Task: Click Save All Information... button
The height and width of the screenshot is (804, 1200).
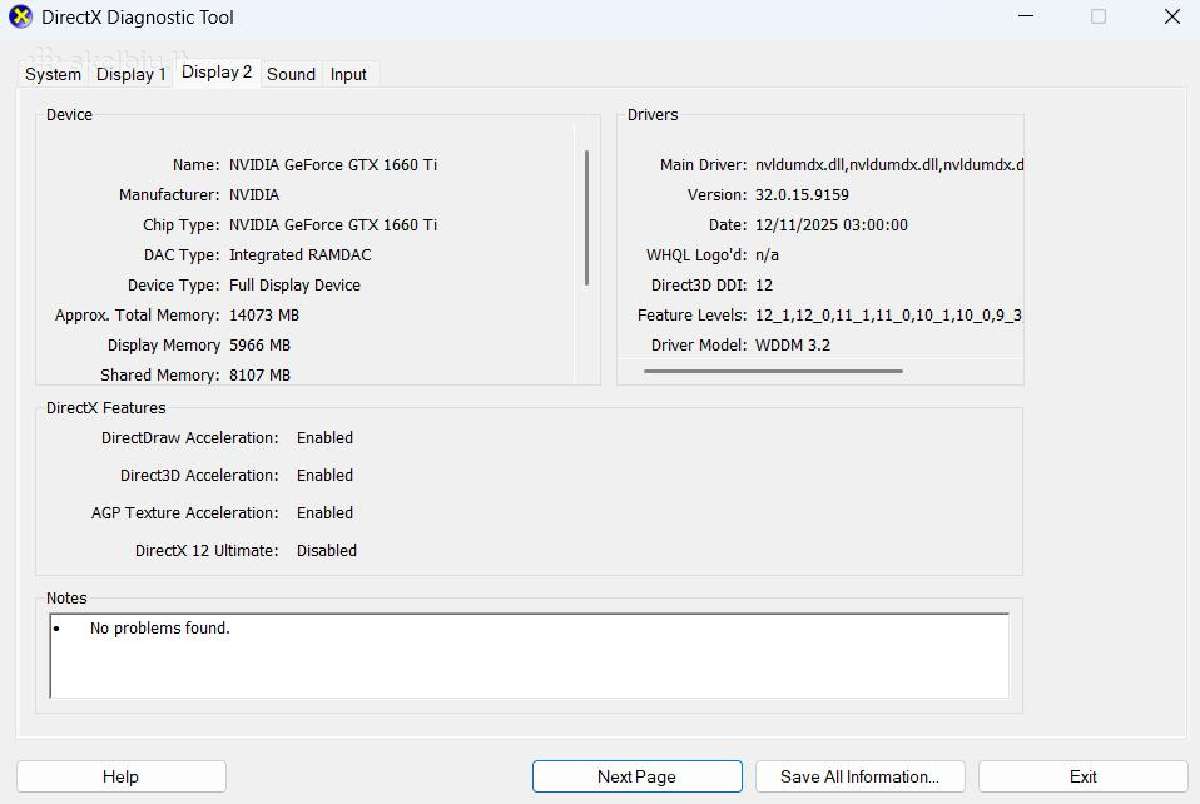Action: point(860,777)
